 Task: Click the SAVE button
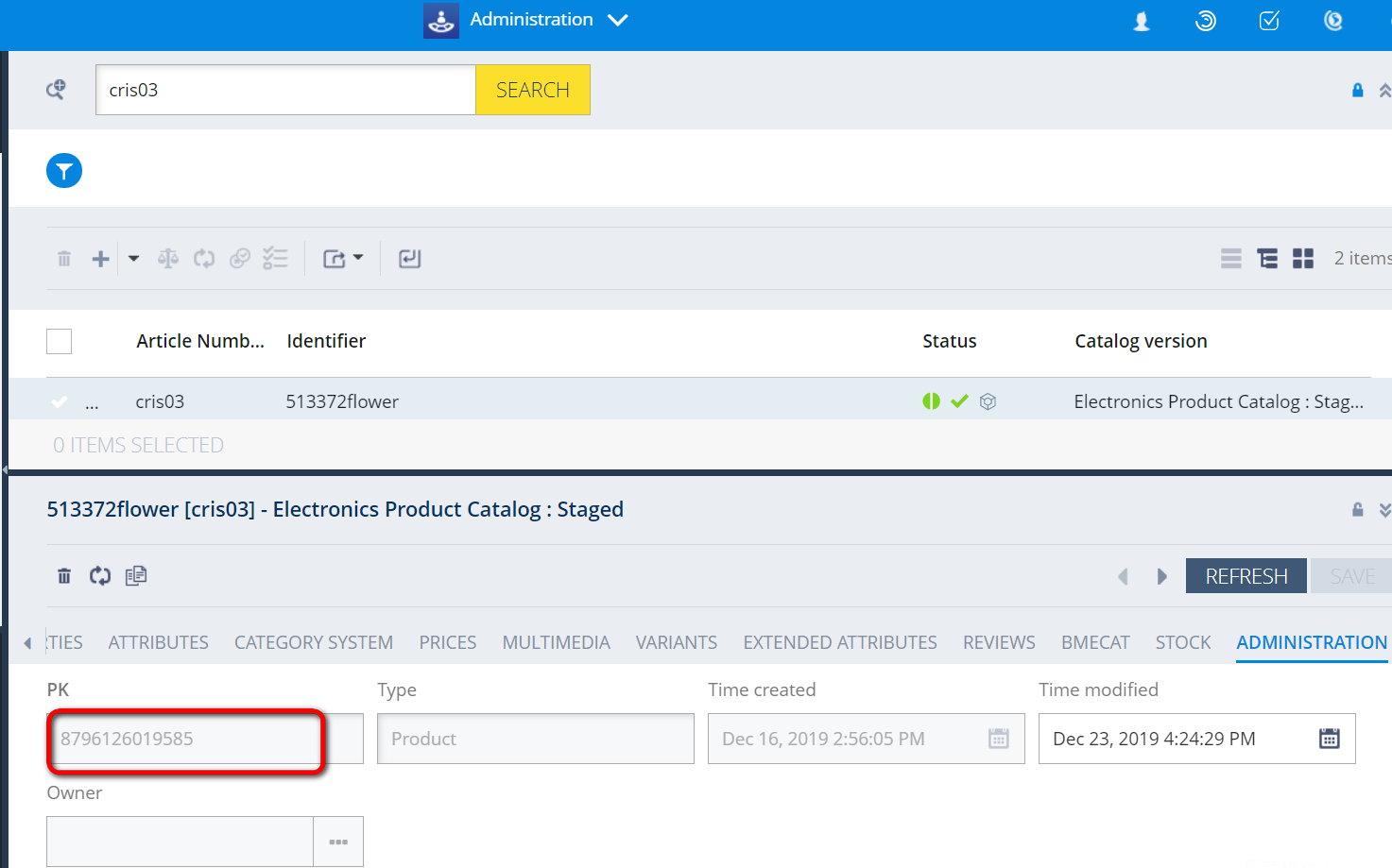(x=1351, y=576)
